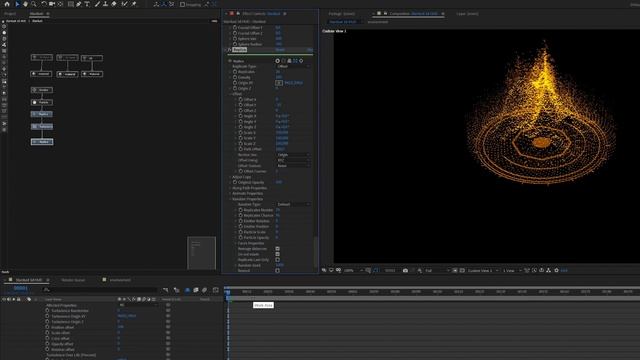Image resolution: width=640 pixels, height=360 pixels.
Task: Click the Origin XY coordinate value
Action: (293, 83)
